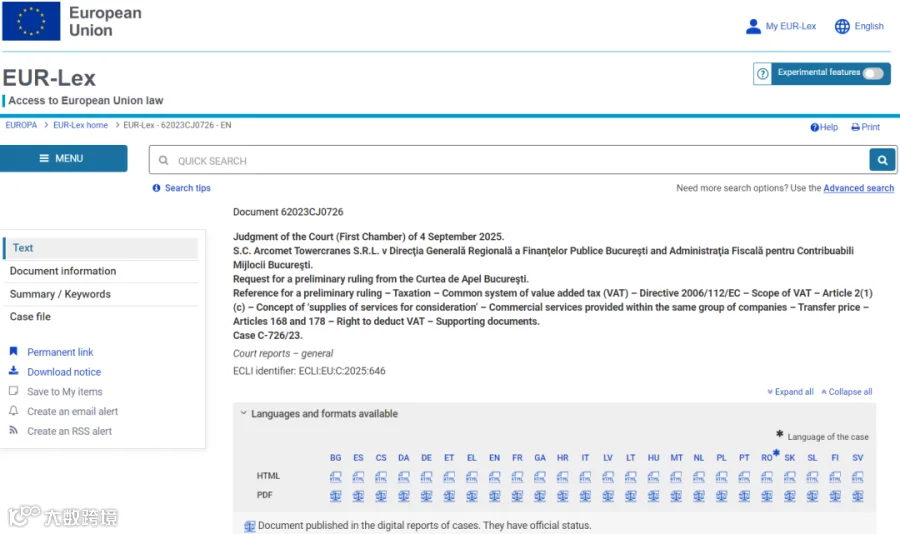This screenshot has width=900, height=534.
Task: Open HTML version in EN
Action: (494, 477)
